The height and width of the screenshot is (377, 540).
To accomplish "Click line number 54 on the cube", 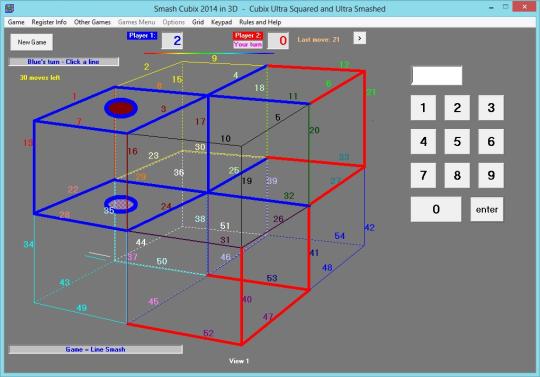I will click(x=340, y=236).
